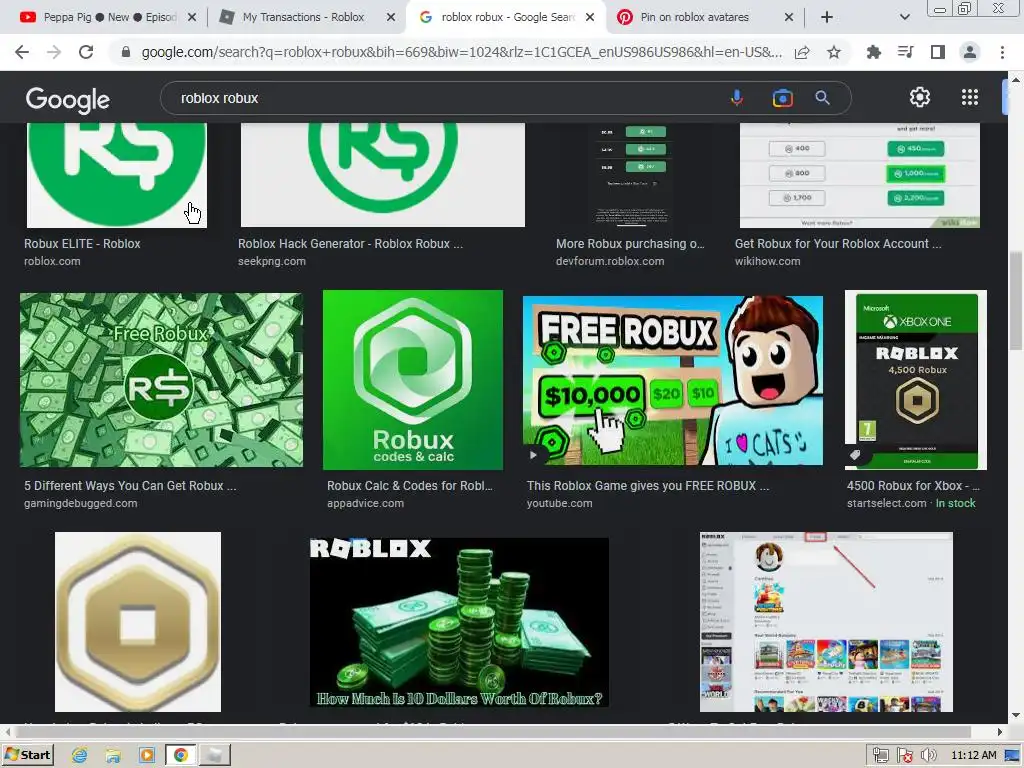Activate the Chrome taskbar button
This screenshot has height=768, width=1024.
(180, 756)
